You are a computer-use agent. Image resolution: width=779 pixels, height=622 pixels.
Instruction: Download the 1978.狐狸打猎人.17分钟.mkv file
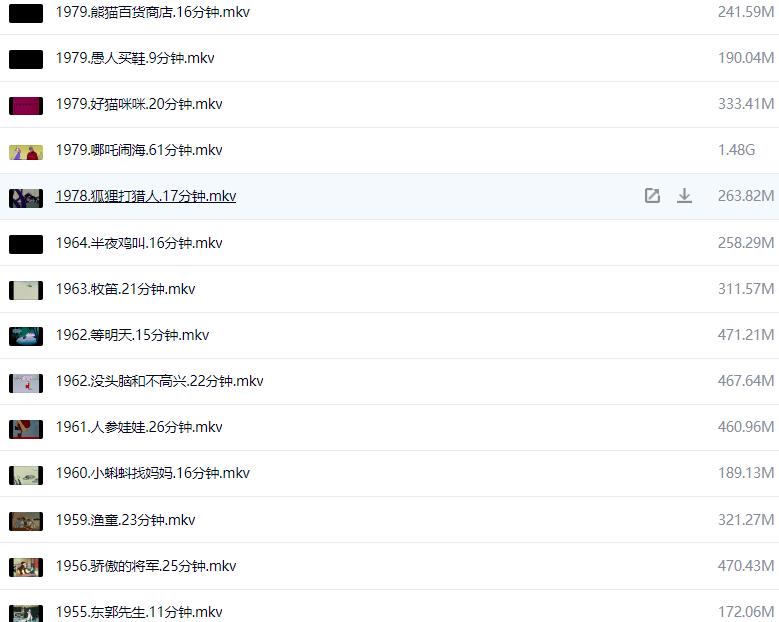[x=684, y=196]
